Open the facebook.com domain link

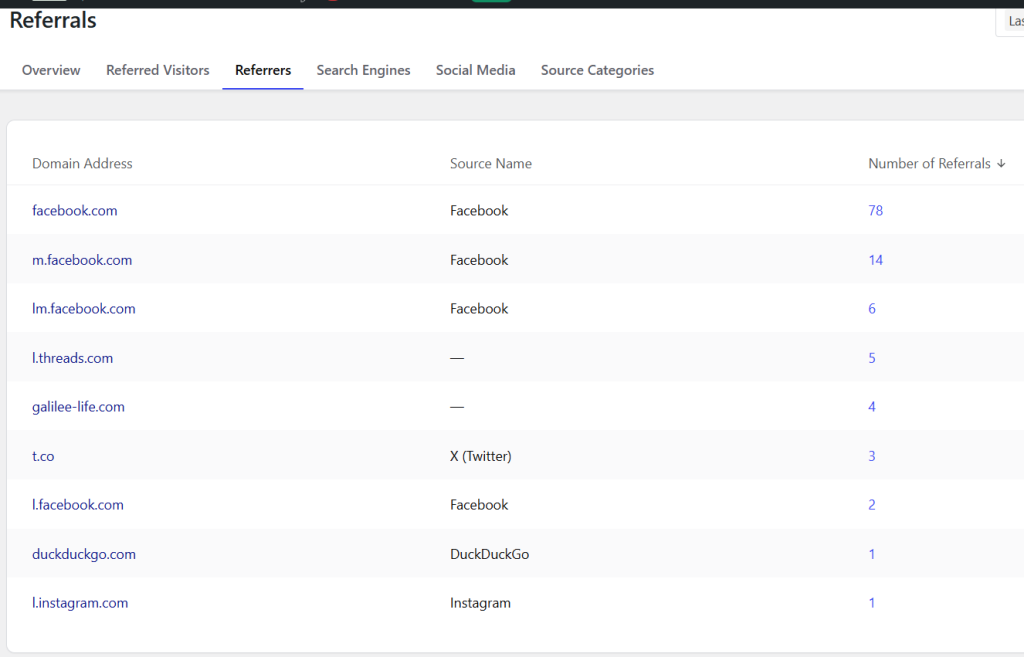(x=74, y=210)
